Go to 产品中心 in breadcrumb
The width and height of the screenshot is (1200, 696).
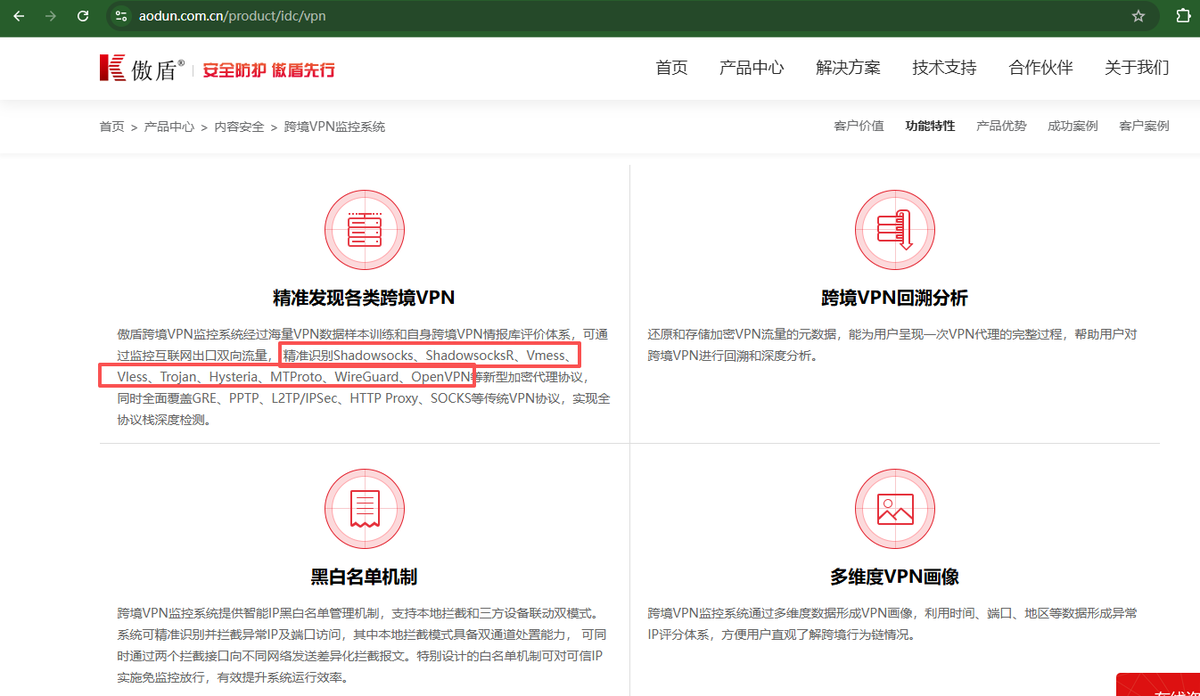(169, 127)
